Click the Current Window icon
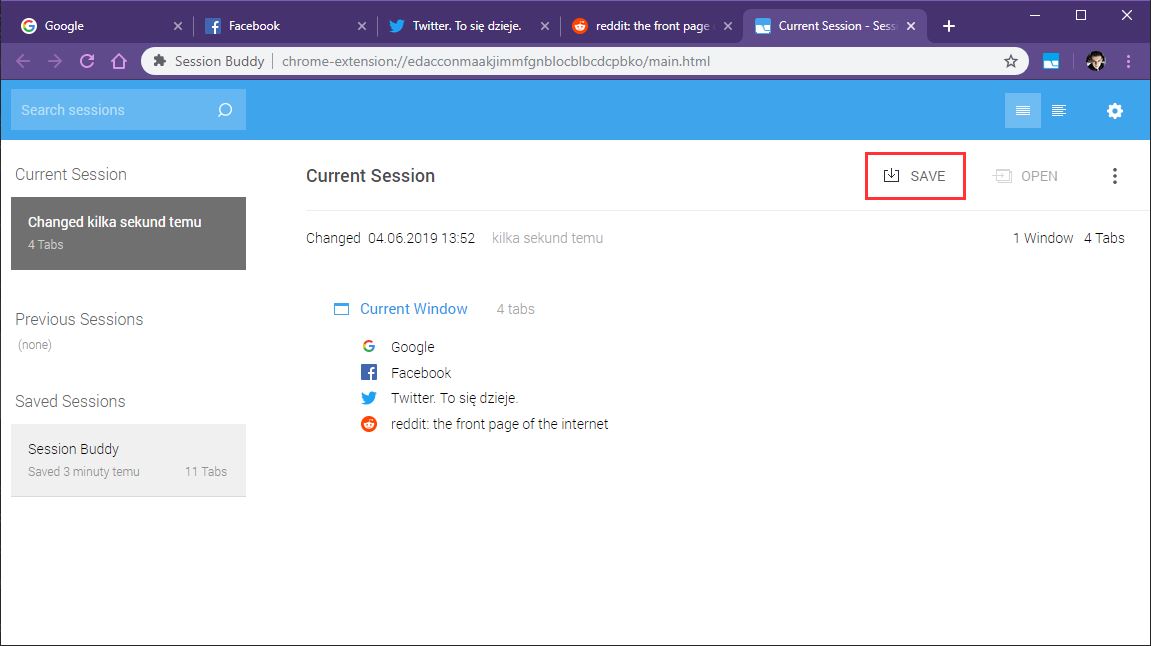Viewport: 1151px width, 646px height. pos(341,309)
